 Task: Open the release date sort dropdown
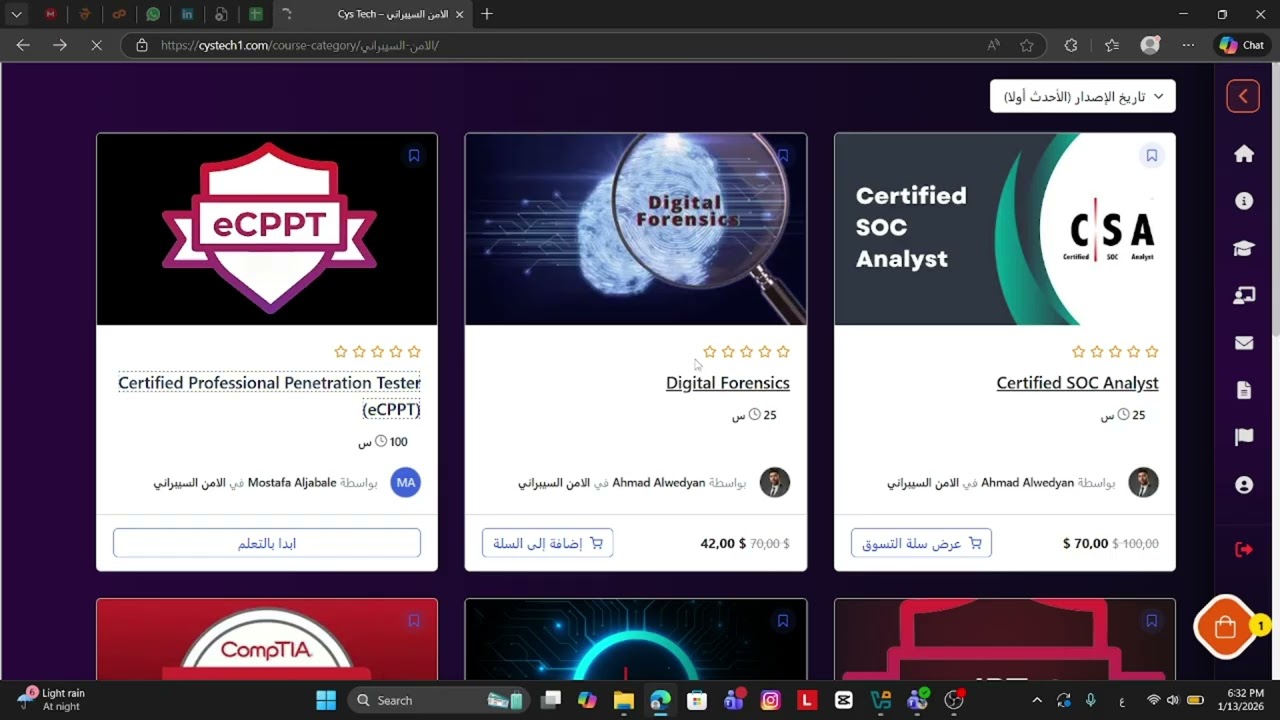[1083, 96]
